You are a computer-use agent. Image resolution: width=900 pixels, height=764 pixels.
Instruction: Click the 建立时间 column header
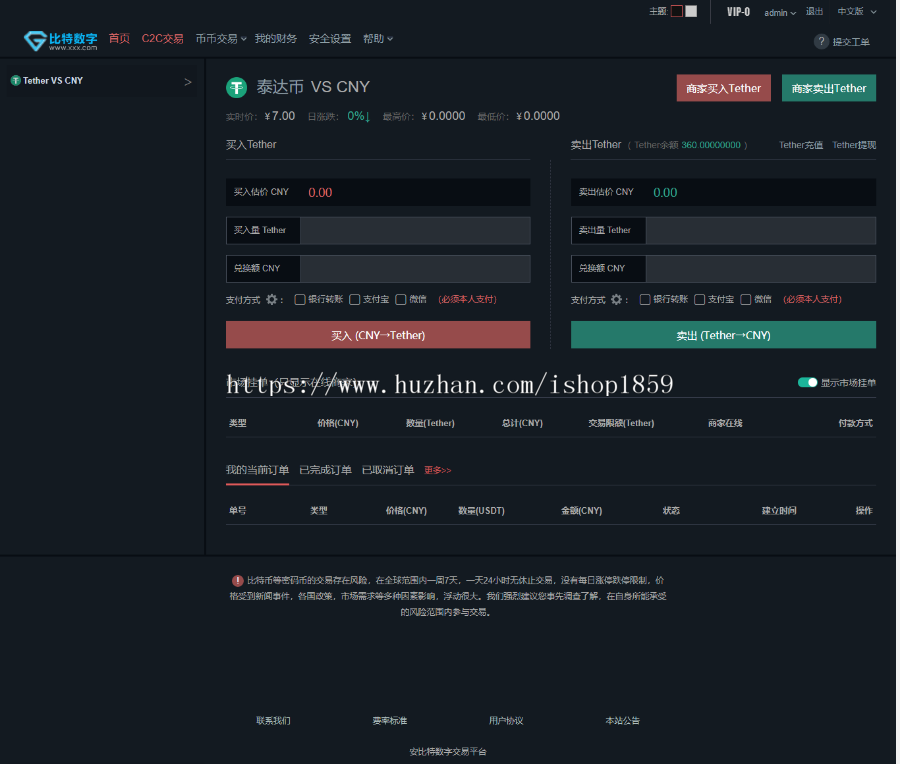[779, 510]
